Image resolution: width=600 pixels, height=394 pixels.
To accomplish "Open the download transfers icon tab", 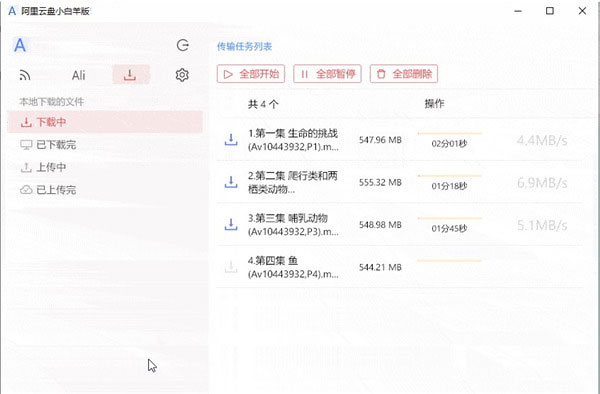I will tap(130, 75).
